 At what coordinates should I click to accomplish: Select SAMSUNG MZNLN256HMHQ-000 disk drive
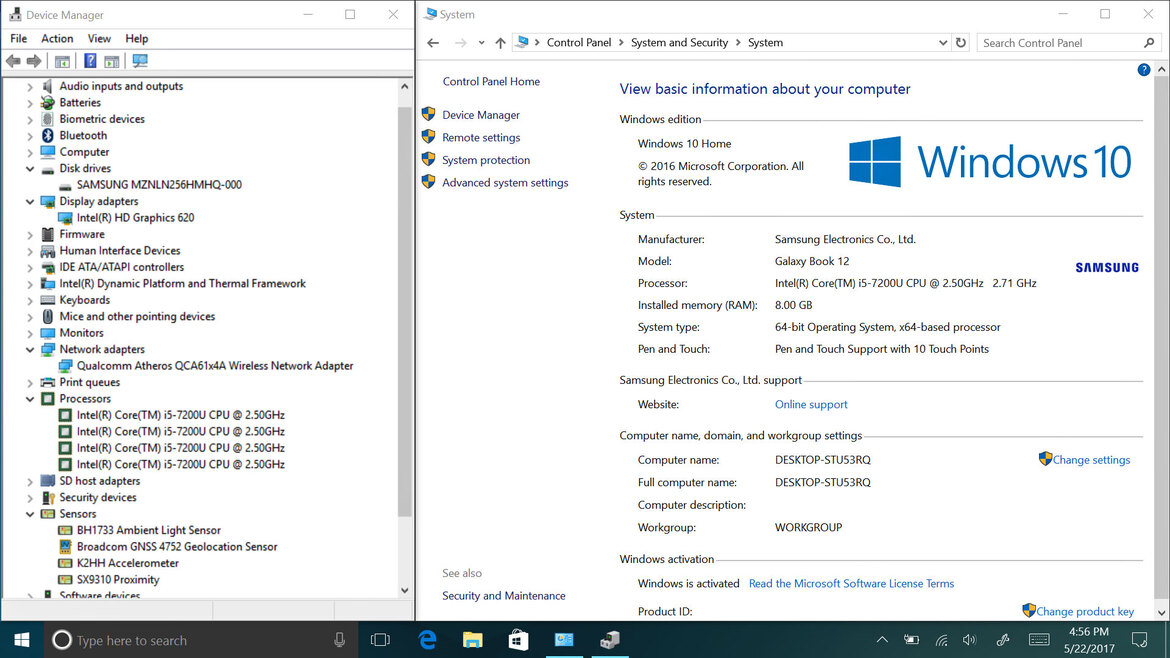pyautogui.click(x=159, y=185)
